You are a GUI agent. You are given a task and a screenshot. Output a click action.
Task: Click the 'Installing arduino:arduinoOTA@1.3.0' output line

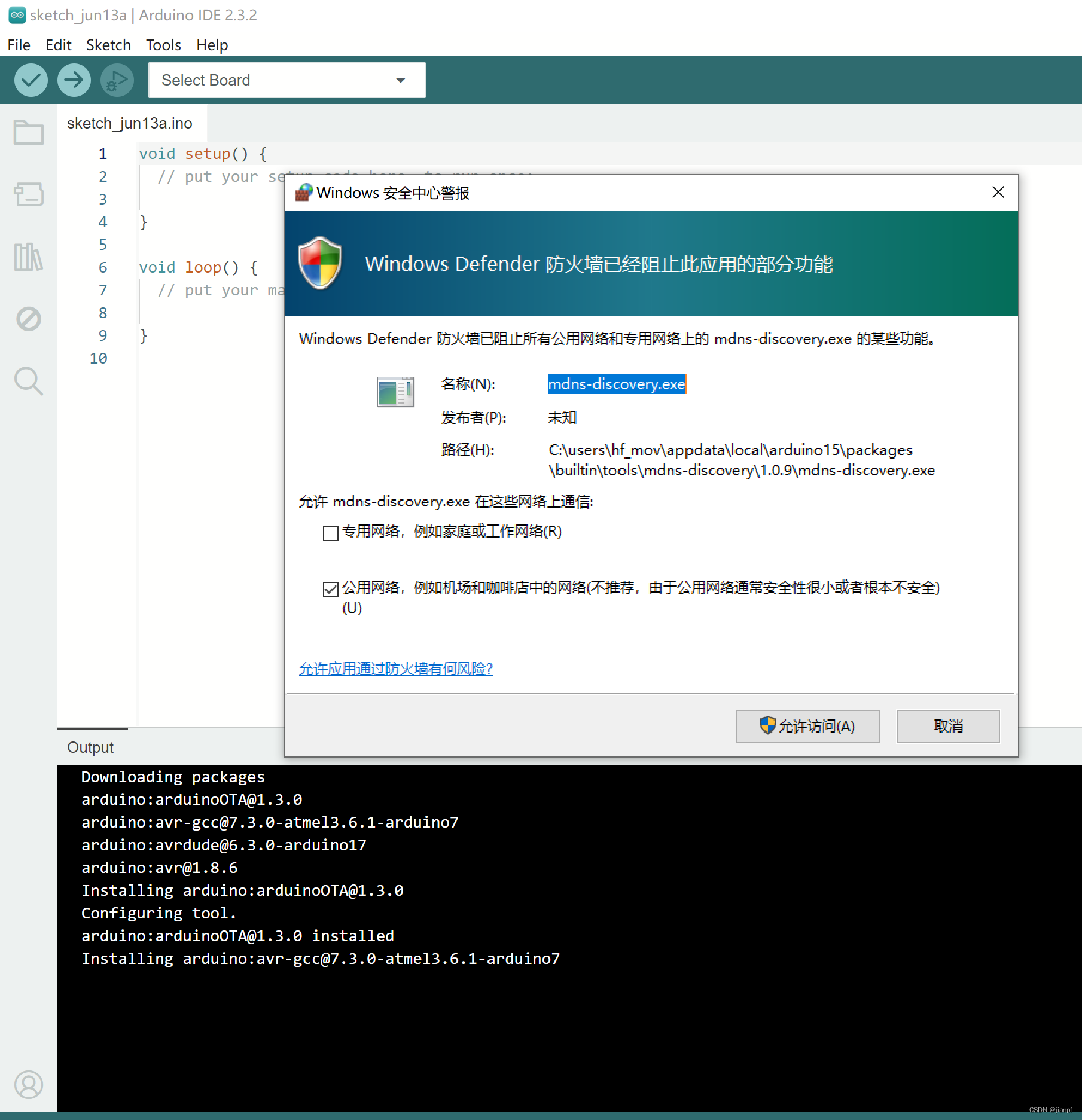pyautogui.click(x=242, y=890)
